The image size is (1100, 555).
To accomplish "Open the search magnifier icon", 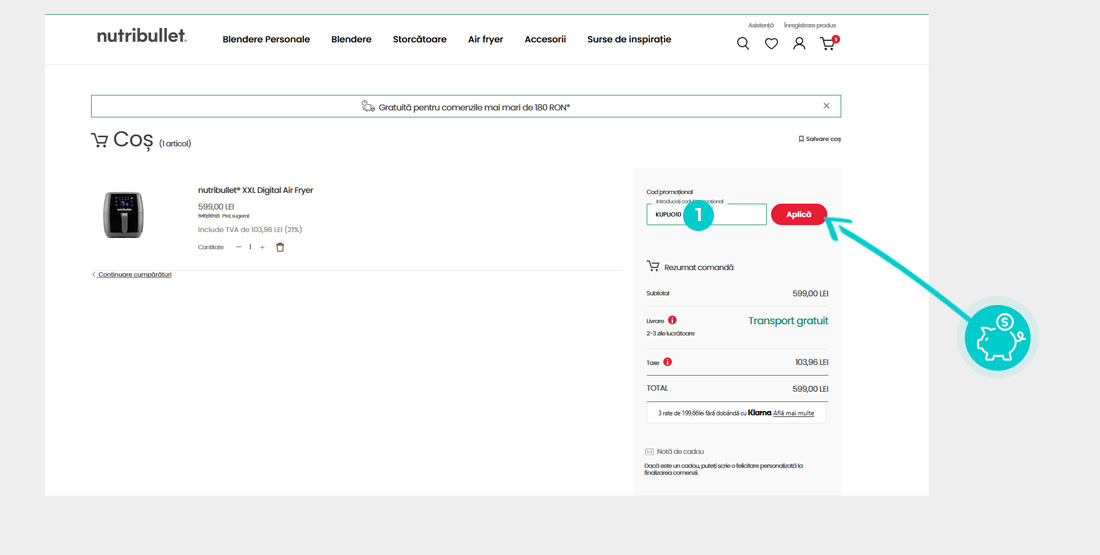I will (x=743, y=44).
